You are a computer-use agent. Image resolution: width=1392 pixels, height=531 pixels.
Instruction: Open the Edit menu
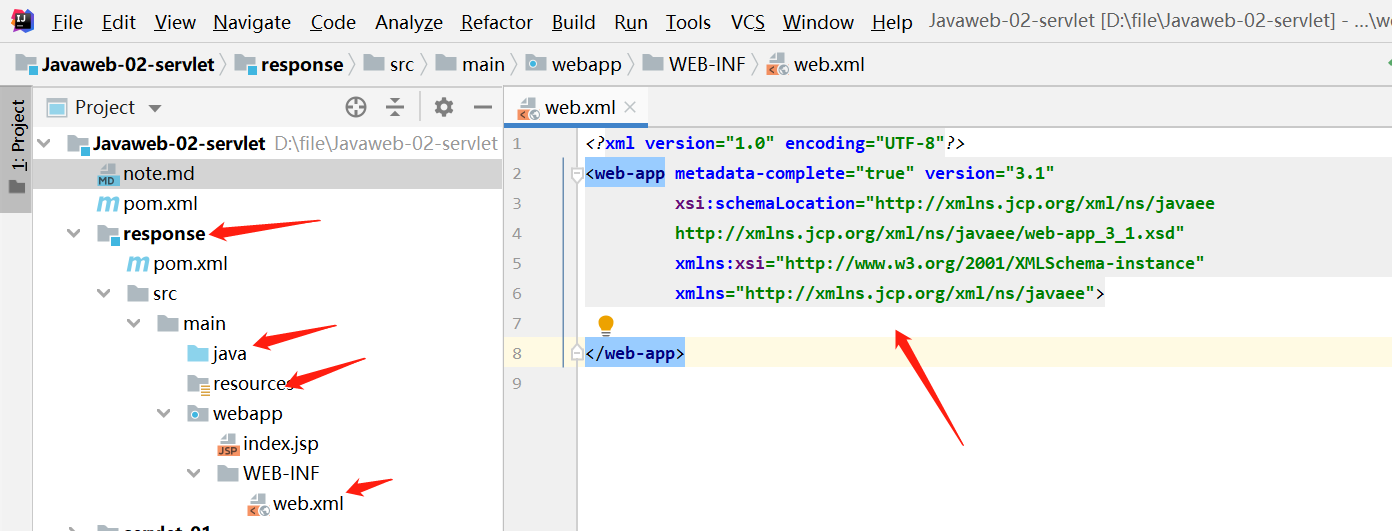pos(119,22)
